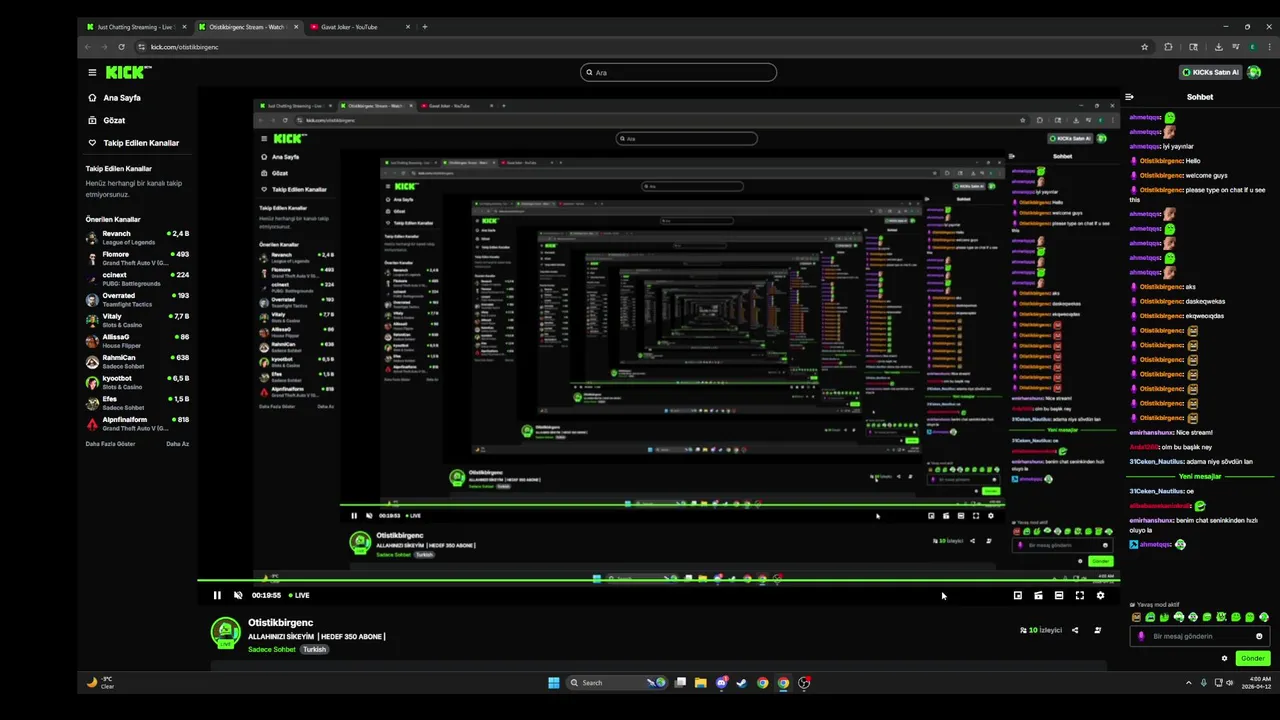Screen dimensions: 1280x720
Task: Open the kyootbot channel in sidebar
Action: 137,382
